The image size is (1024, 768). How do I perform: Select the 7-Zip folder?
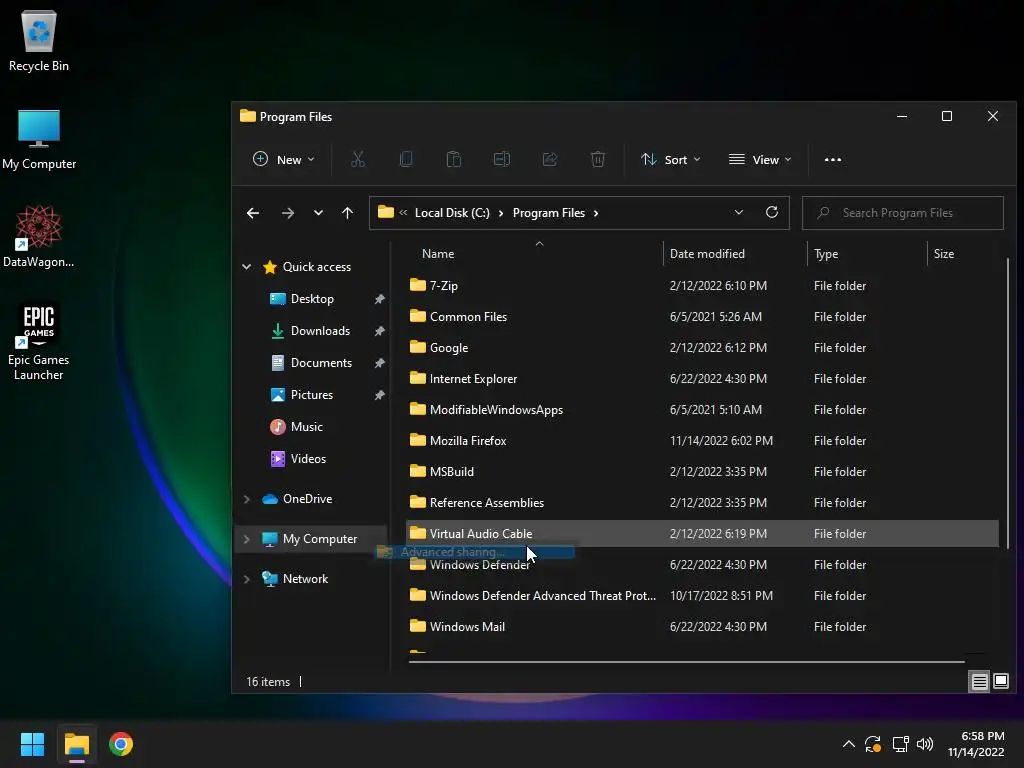point(702,285)
